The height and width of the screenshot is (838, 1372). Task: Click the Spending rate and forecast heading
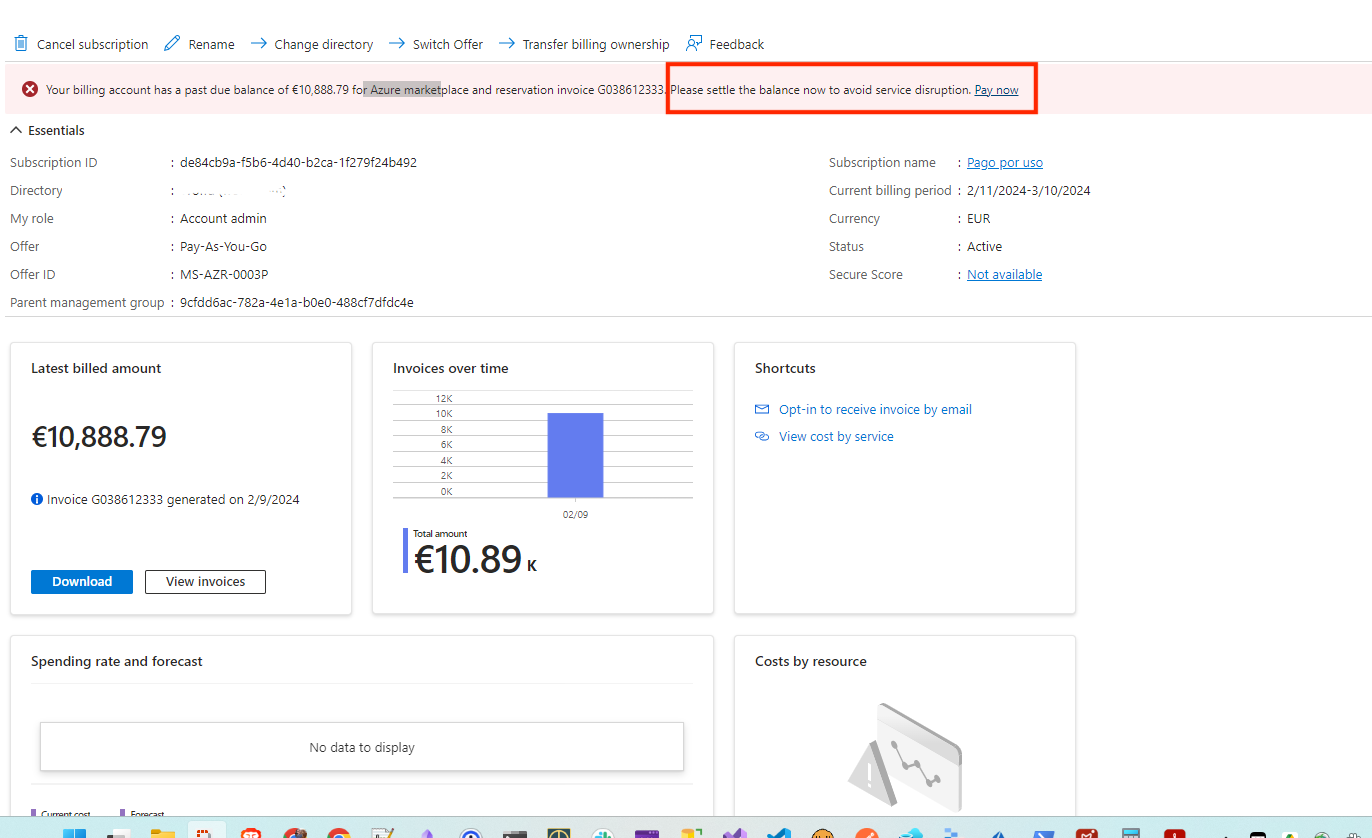pos(117,661)
